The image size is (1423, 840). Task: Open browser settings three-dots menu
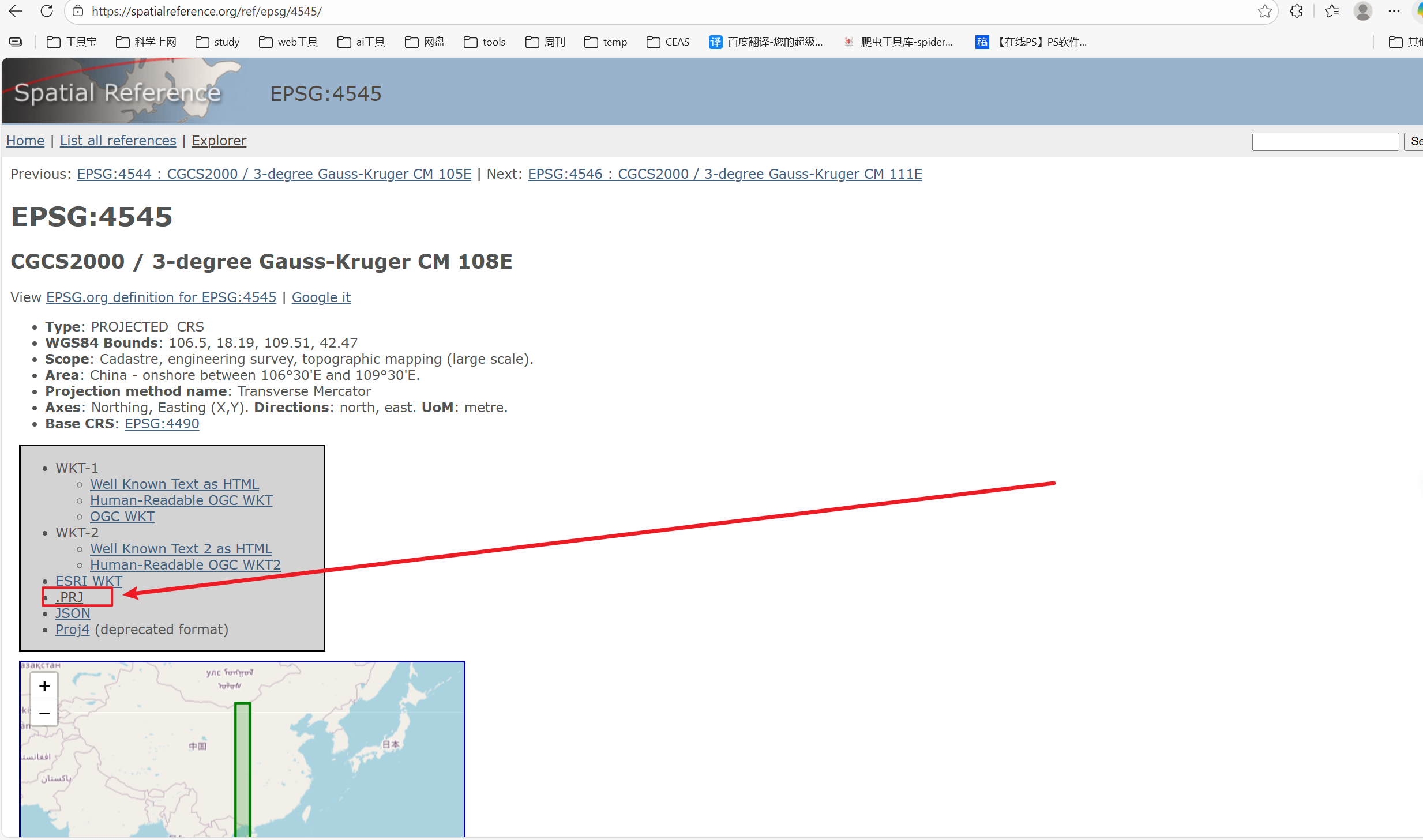coord(1394,11)
